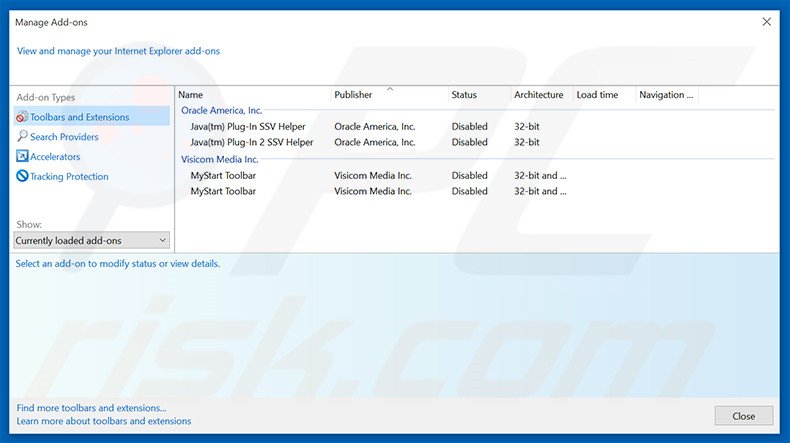Click Oracle America, Inc. publisher of Java(tm) Plug-In SSV Helper
Screen dimensions: 790x443
[x=374, y=126]
